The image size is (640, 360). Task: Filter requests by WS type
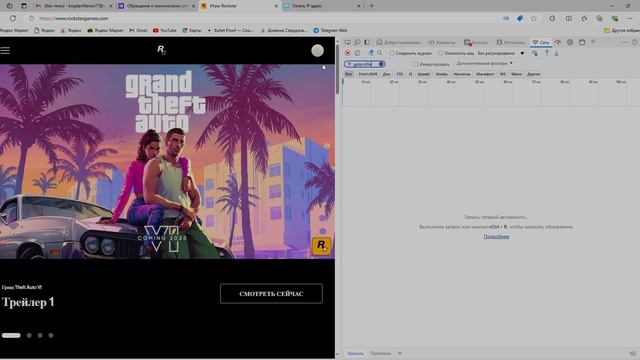point(502,74)
